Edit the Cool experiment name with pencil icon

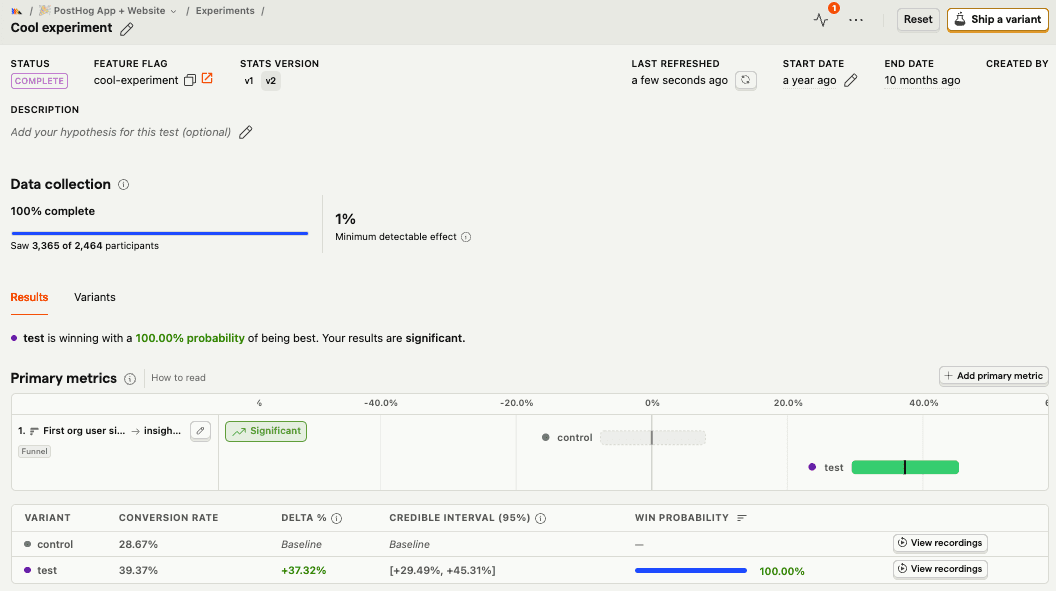coord(127,29)
